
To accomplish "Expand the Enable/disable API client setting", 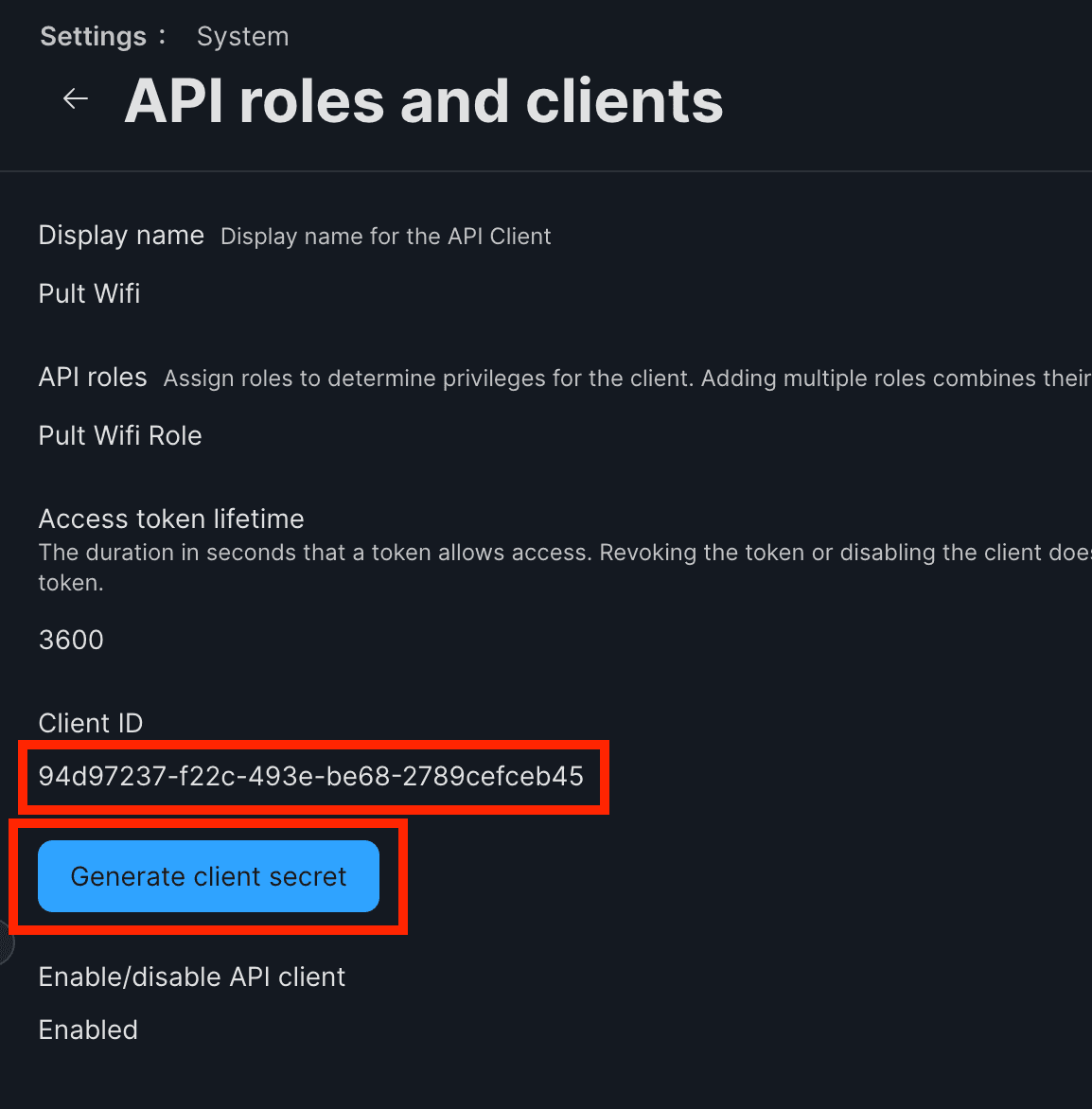I will (x=191, y=977).
